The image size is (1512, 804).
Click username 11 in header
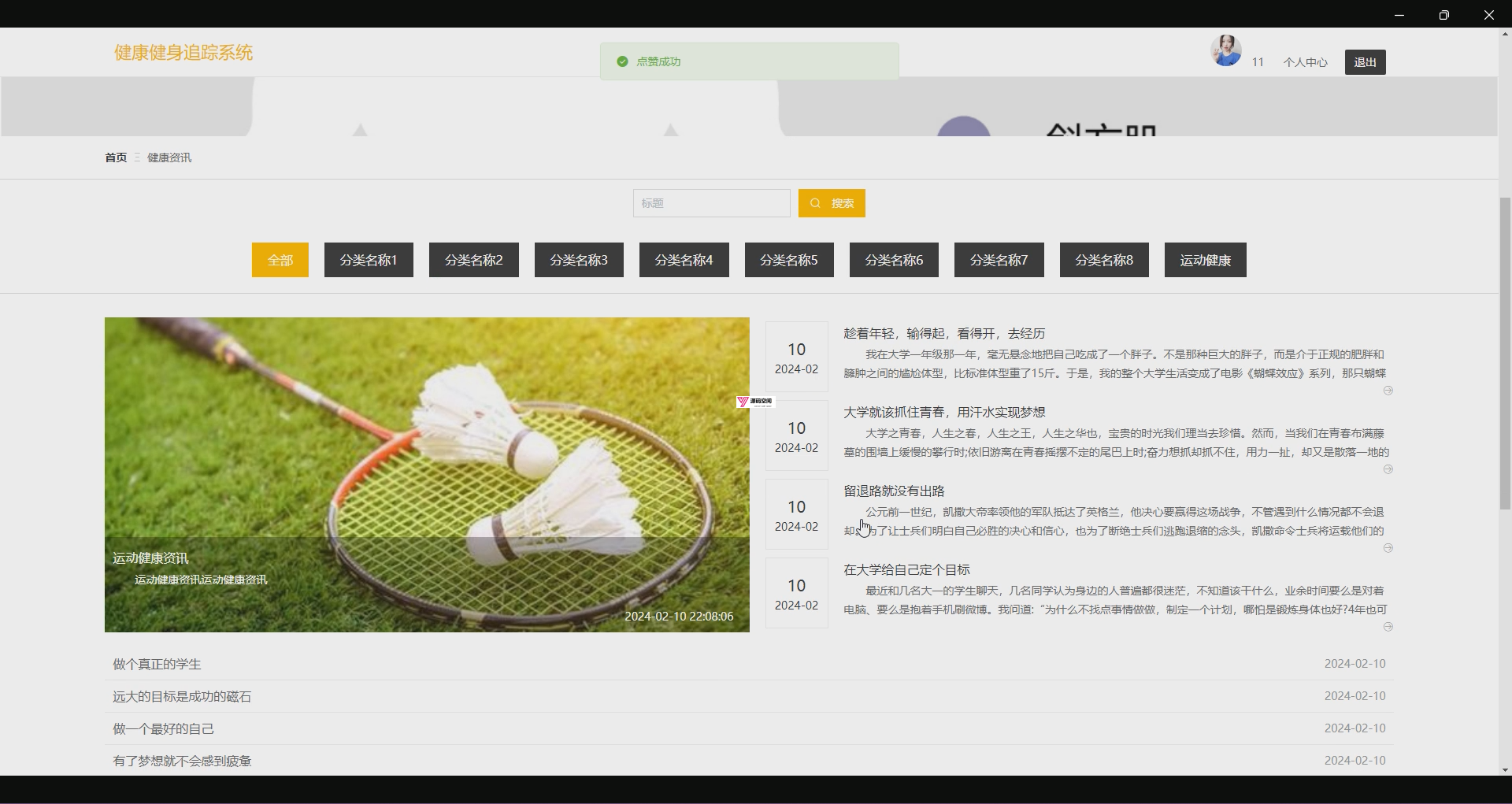tap(1258, 62)
